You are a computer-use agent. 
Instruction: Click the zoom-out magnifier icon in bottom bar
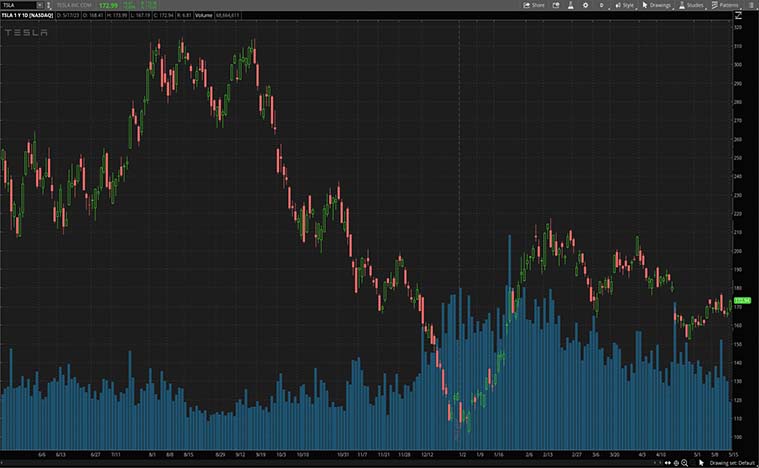coord(684,463)
